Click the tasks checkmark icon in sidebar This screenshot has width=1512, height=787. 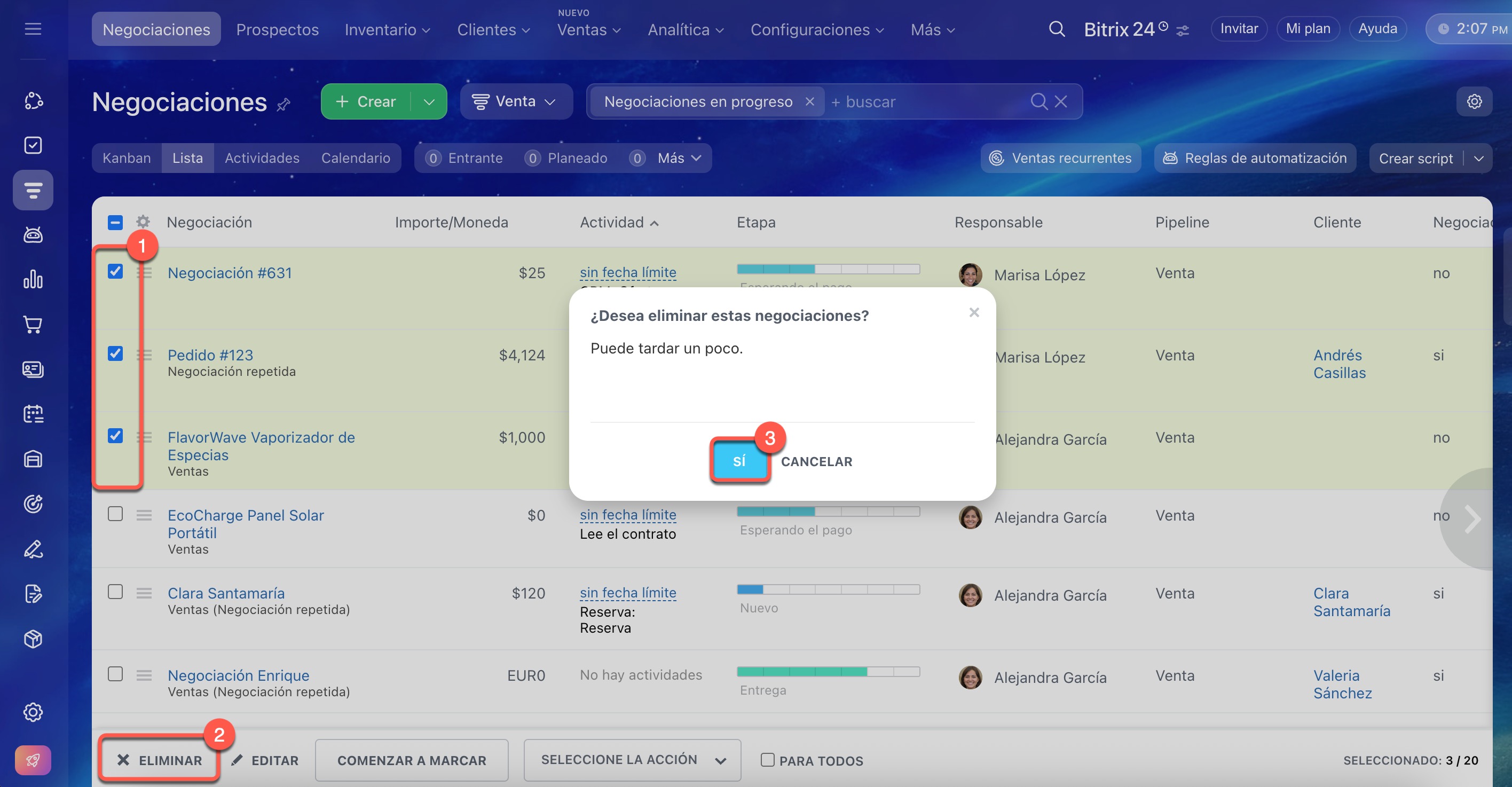33,145
